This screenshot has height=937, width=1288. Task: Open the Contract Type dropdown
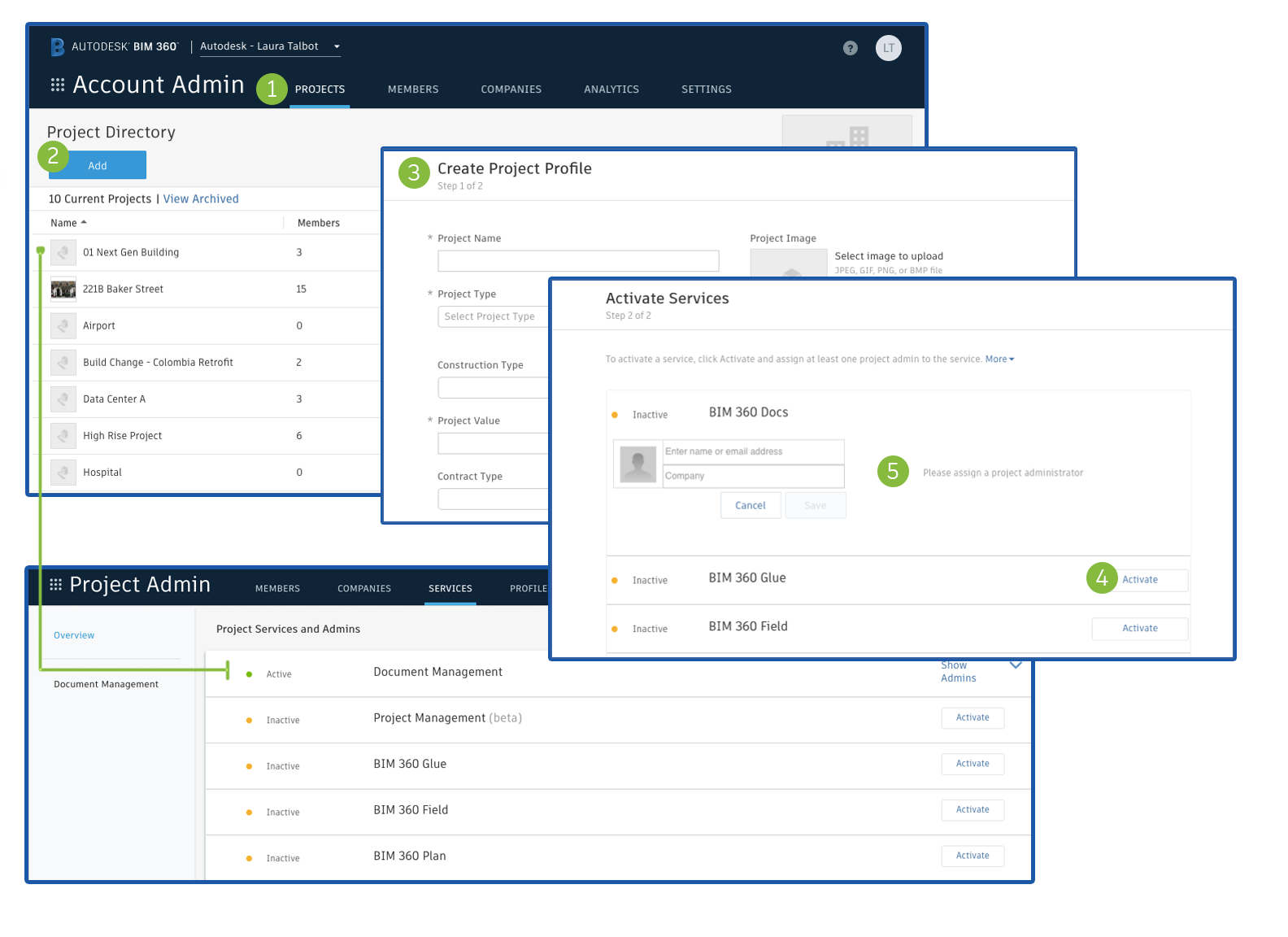[493, 499]
